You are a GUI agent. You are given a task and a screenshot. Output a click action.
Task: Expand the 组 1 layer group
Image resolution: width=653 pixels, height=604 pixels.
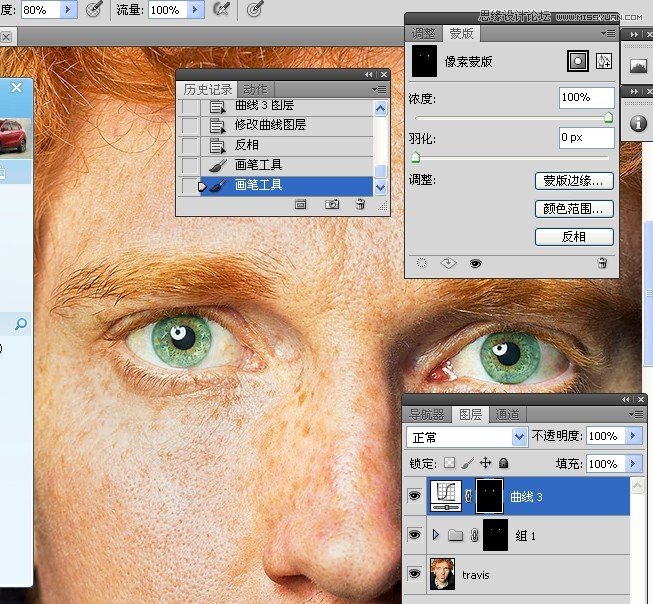click(436, 536)
